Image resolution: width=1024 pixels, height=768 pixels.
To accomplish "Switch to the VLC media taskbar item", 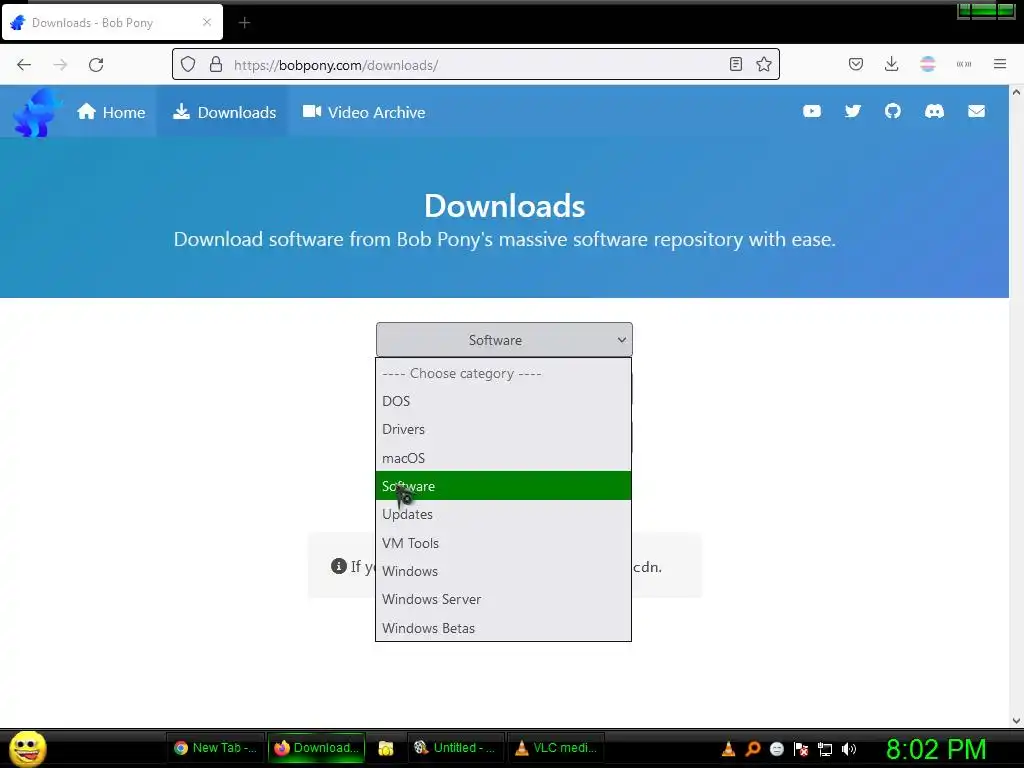I will [556, 748].
